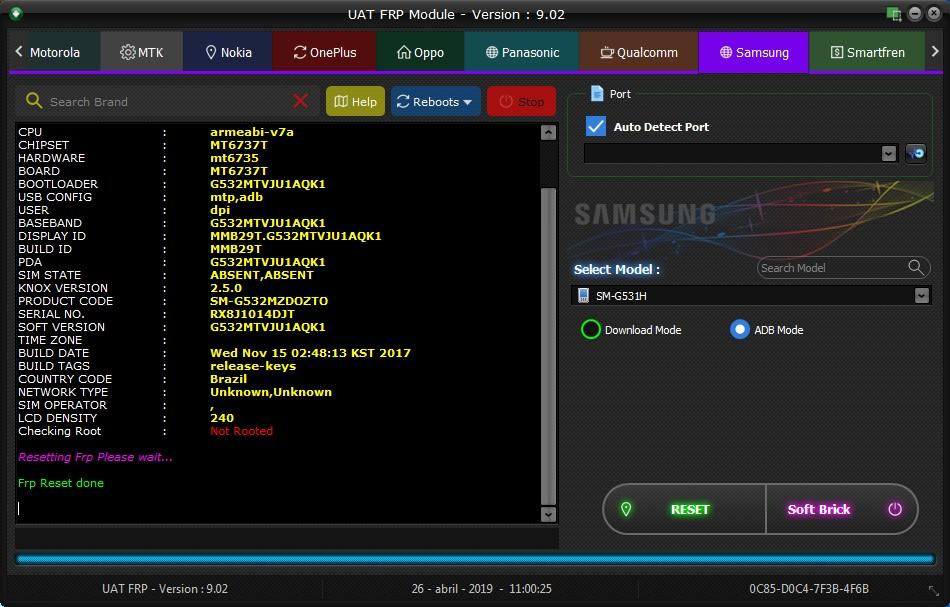Viewport: 950px width, 607px height.
Task: Click the hardware value mt6735
Action: [x=234, y=158]
